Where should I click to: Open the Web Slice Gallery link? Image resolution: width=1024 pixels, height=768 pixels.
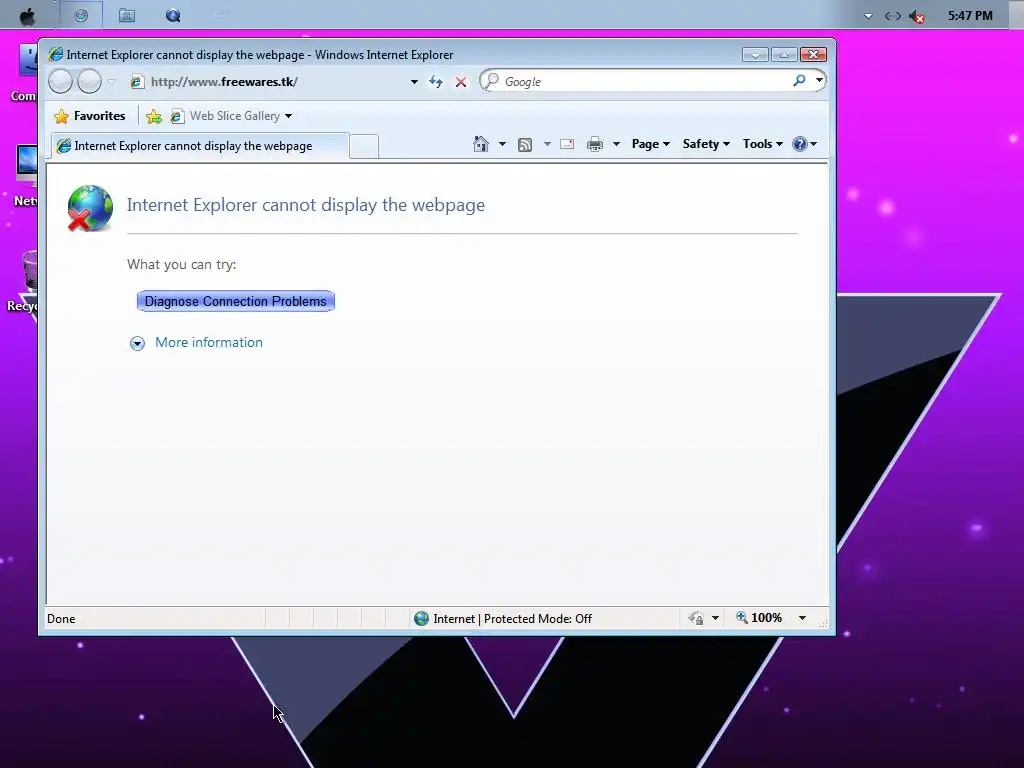click(234, 116)
